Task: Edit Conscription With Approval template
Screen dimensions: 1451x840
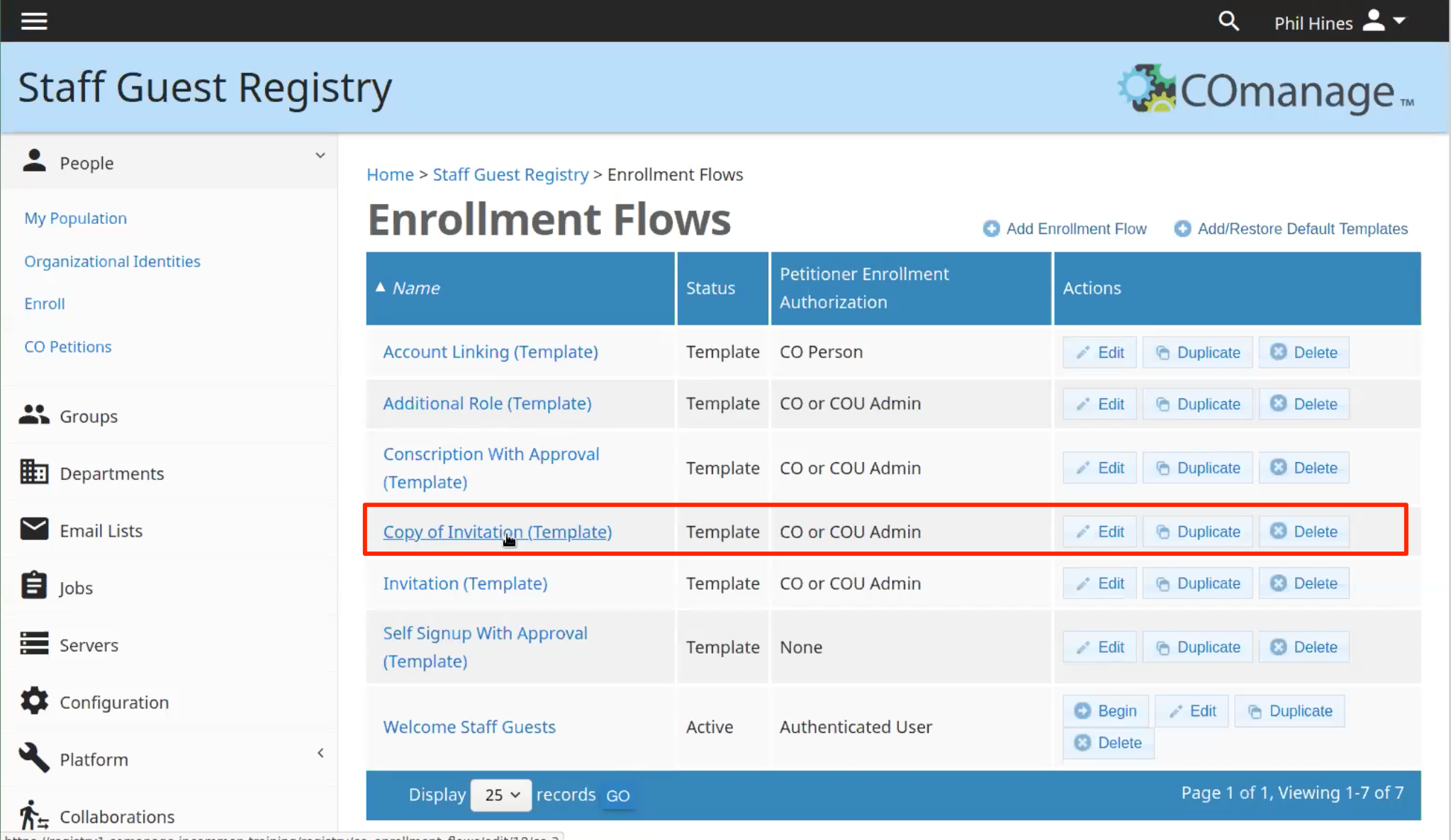Action: coord(1099,468)
